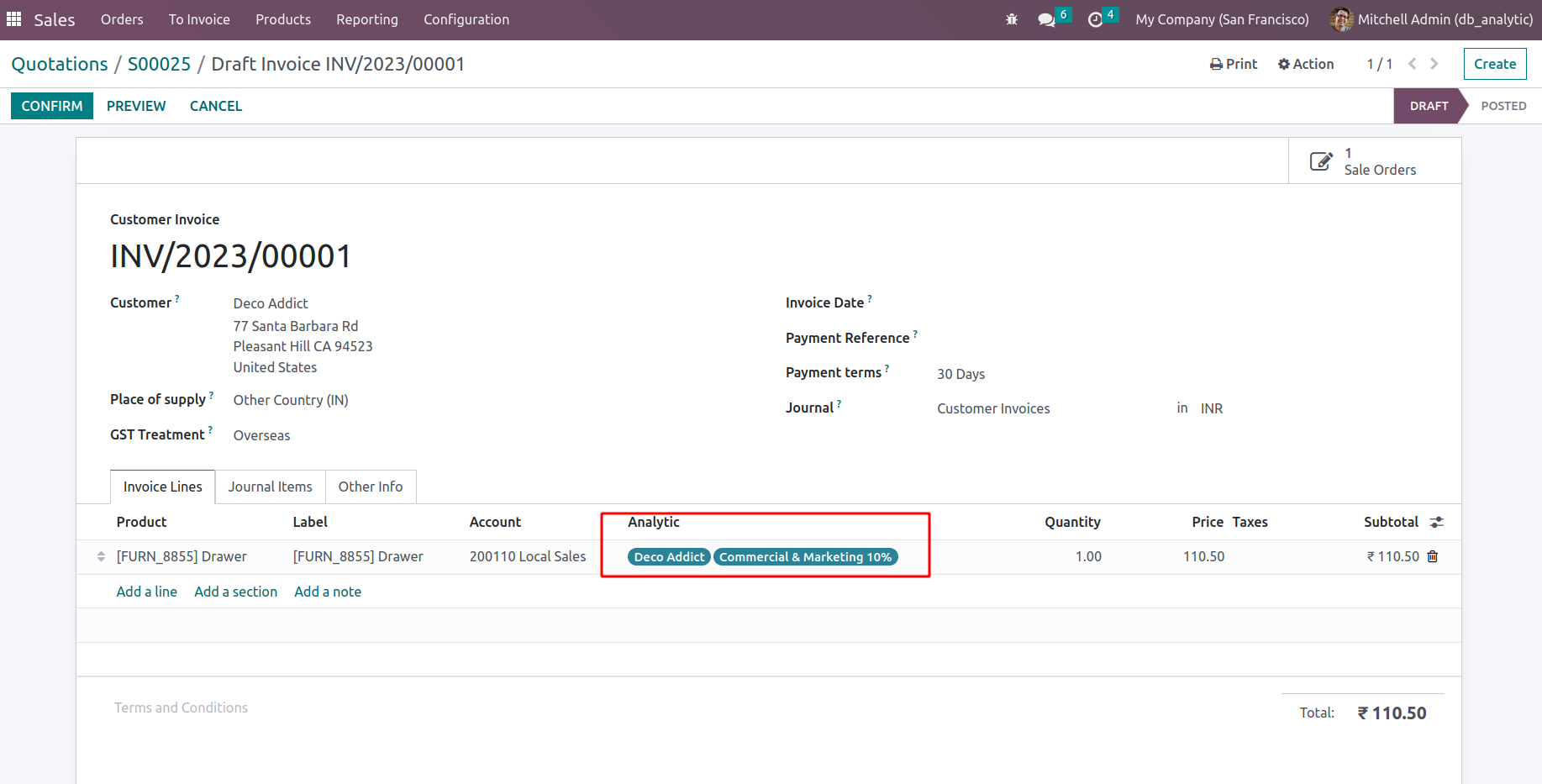The width and height of the screenshot is (1542, 784).
Task: Open My Company (San Francisco) switcher
Action: [1222, 19]
